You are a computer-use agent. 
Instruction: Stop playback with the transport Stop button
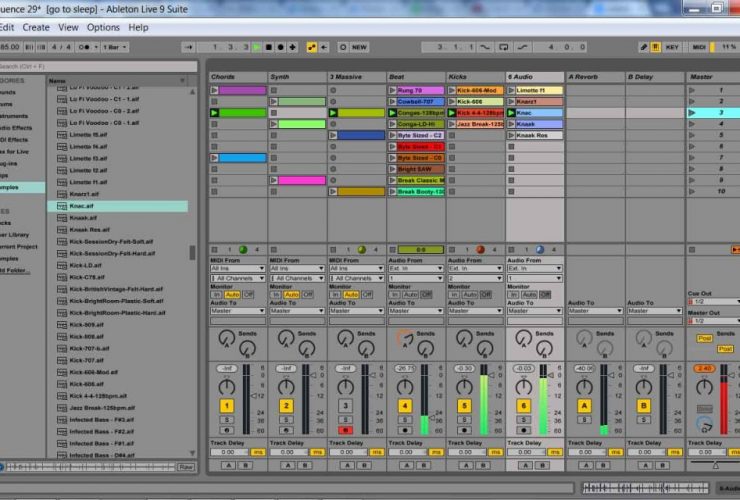pyautogui.click(x=269, y=47)
